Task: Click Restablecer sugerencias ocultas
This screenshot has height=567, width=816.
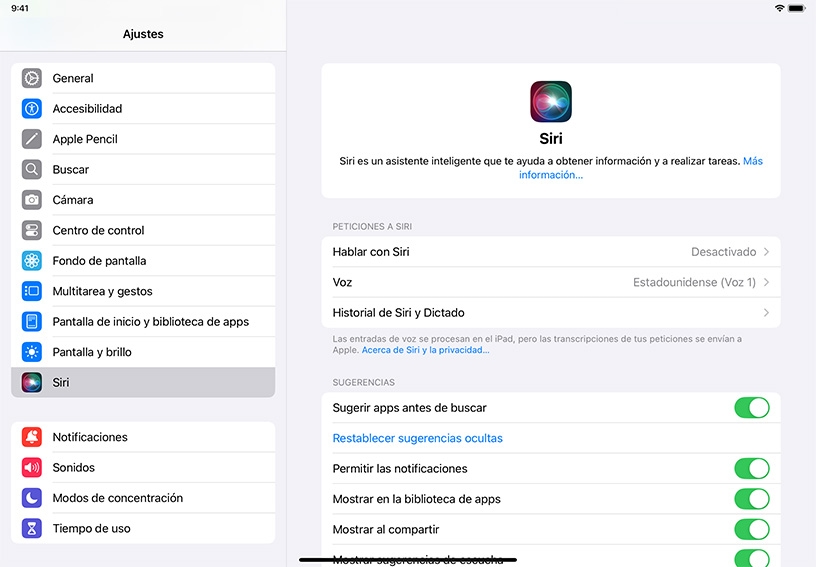Action: [417, 439]
